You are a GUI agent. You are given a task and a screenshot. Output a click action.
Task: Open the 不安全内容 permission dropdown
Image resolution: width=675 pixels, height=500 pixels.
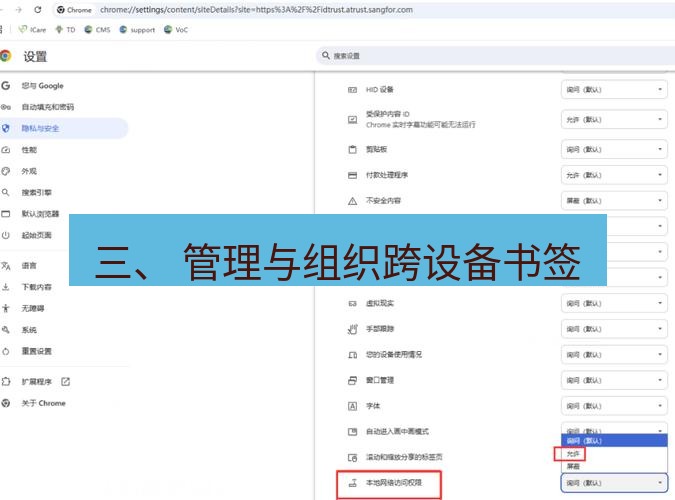(x=614, y=201)
